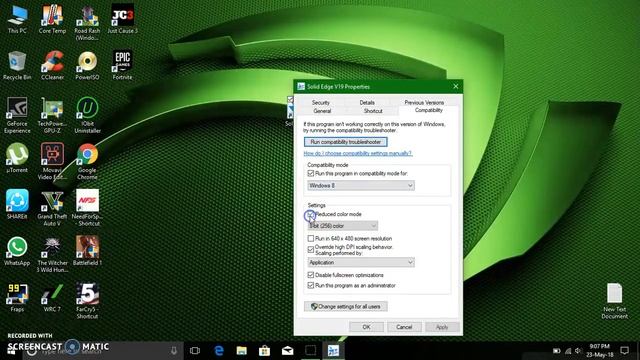The image size is (640, 360).
Task: Open compatibility settings help link
Action: pyautogui.click(x=358, y=153)
